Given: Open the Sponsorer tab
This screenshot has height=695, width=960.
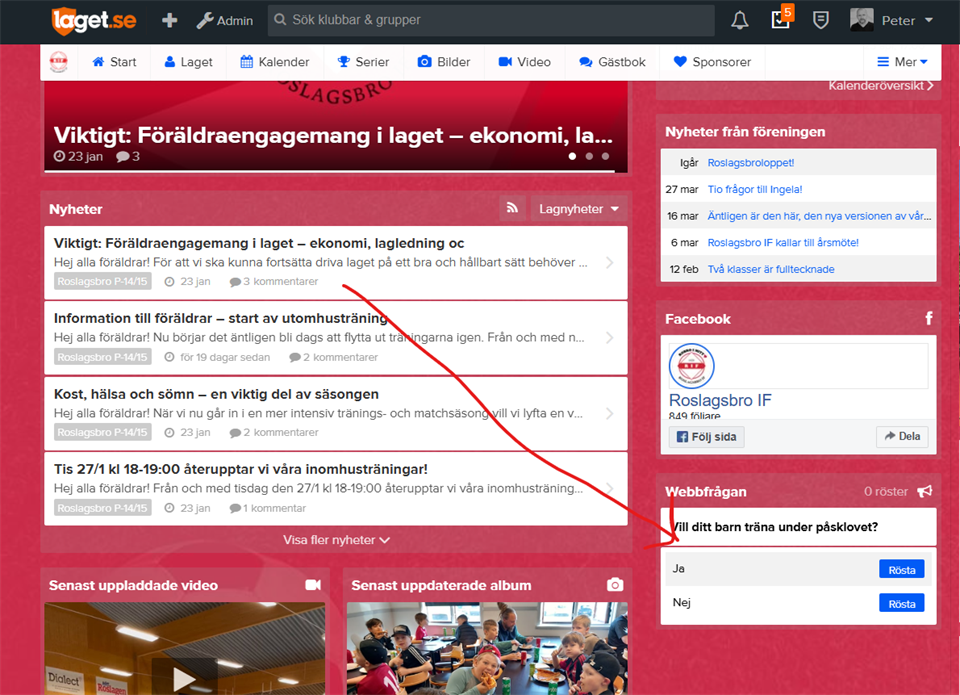Looking at the screenshot, I should pos(712,62).
